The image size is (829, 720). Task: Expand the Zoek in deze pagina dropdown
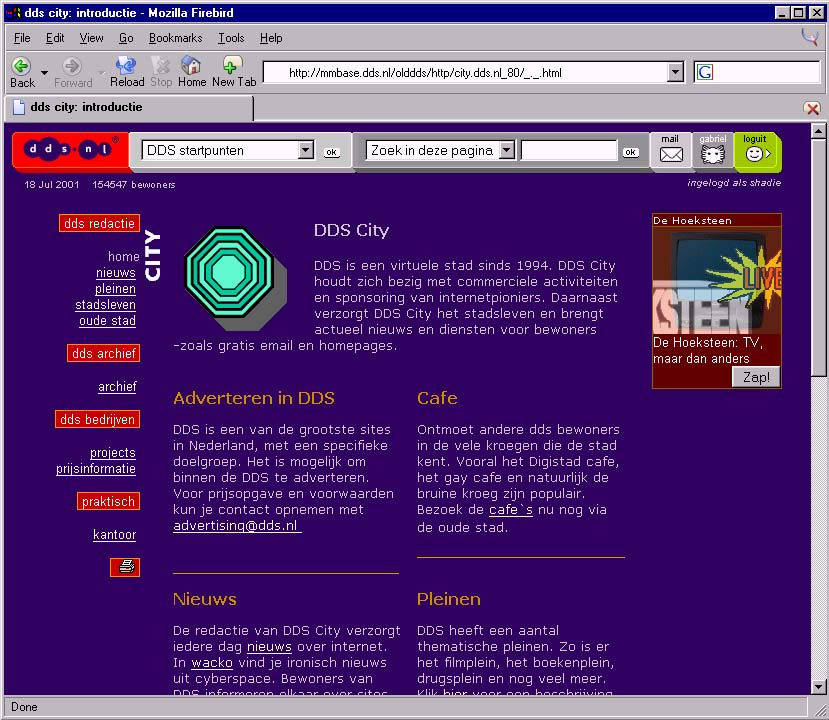(506, 150)
